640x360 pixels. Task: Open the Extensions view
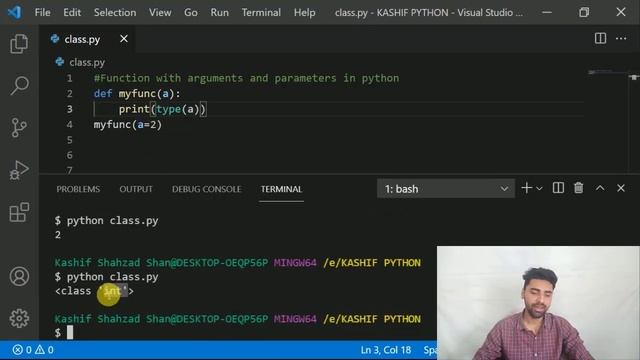[x=19, y=212]
